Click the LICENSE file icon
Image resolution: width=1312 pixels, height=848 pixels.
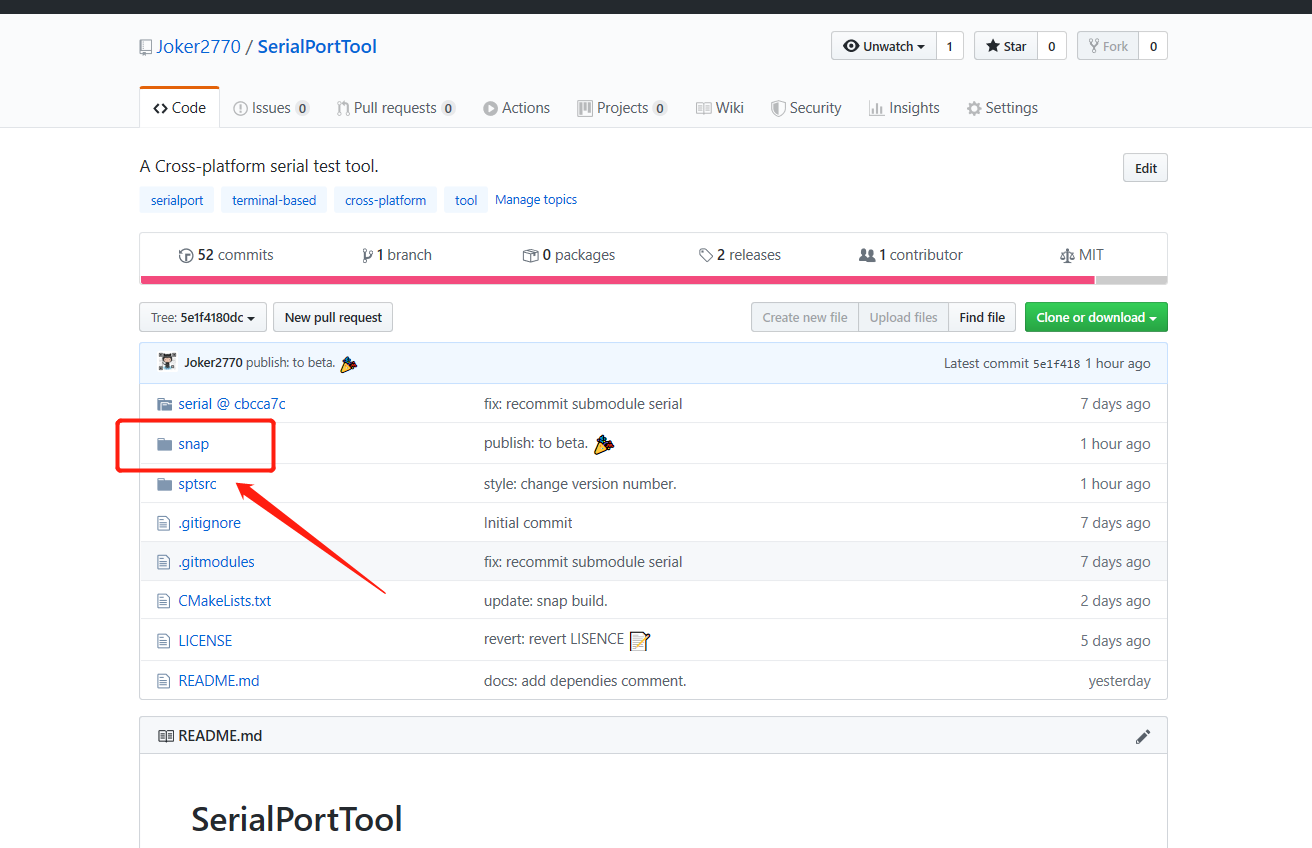(164, 641)
